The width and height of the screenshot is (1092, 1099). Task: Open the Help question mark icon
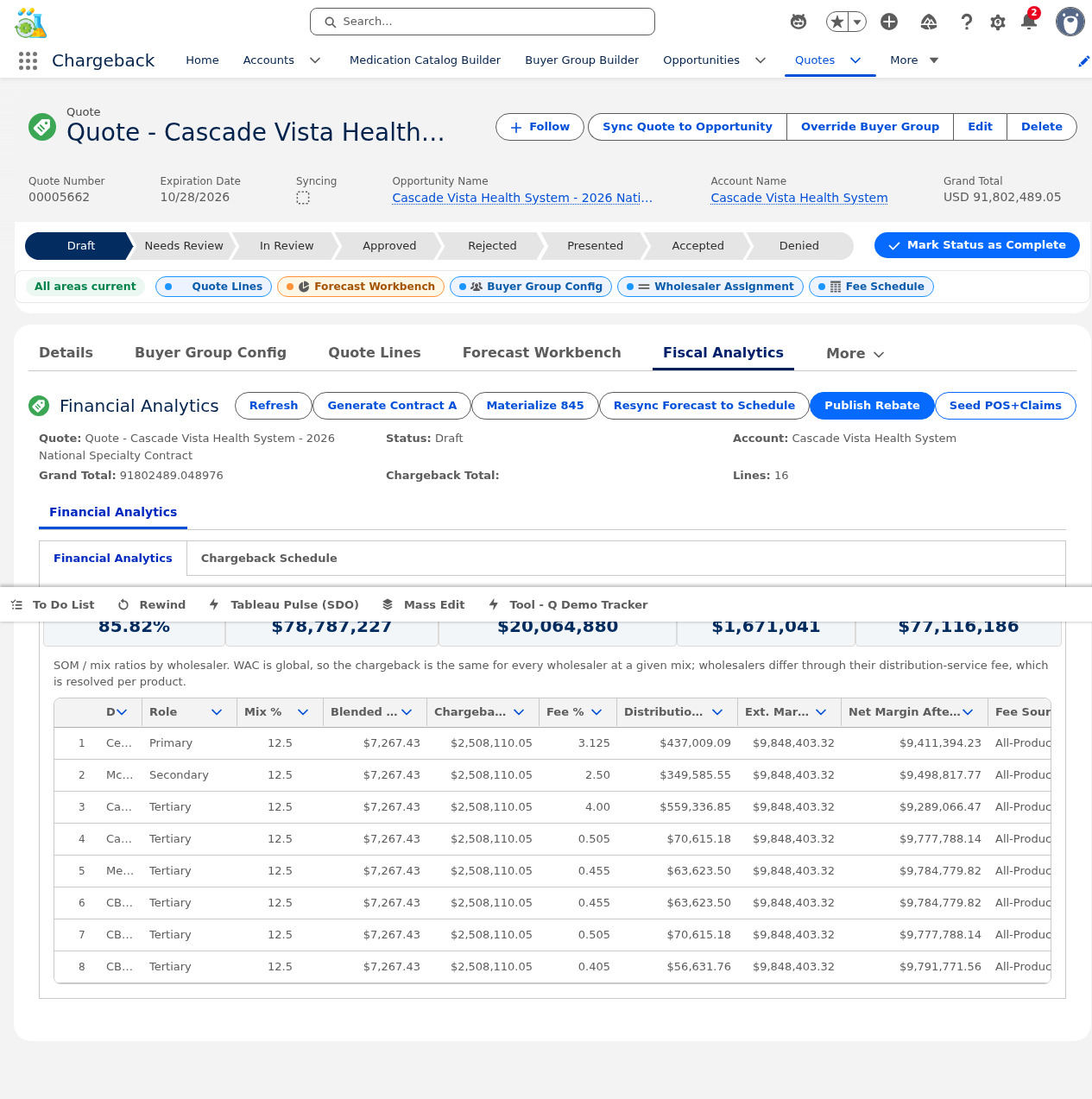click(967, 22)
